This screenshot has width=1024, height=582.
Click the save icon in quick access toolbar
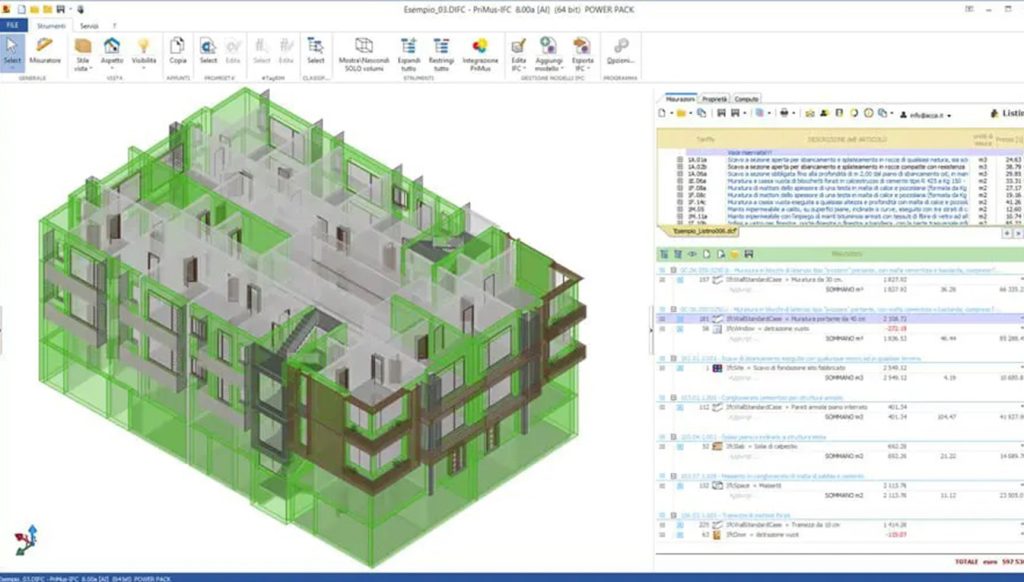click(x=60, y=9)
